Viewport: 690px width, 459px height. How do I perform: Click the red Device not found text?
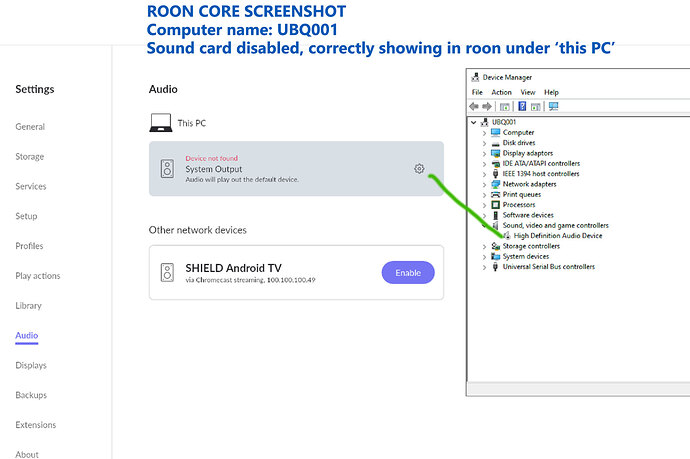pos(211,158)
